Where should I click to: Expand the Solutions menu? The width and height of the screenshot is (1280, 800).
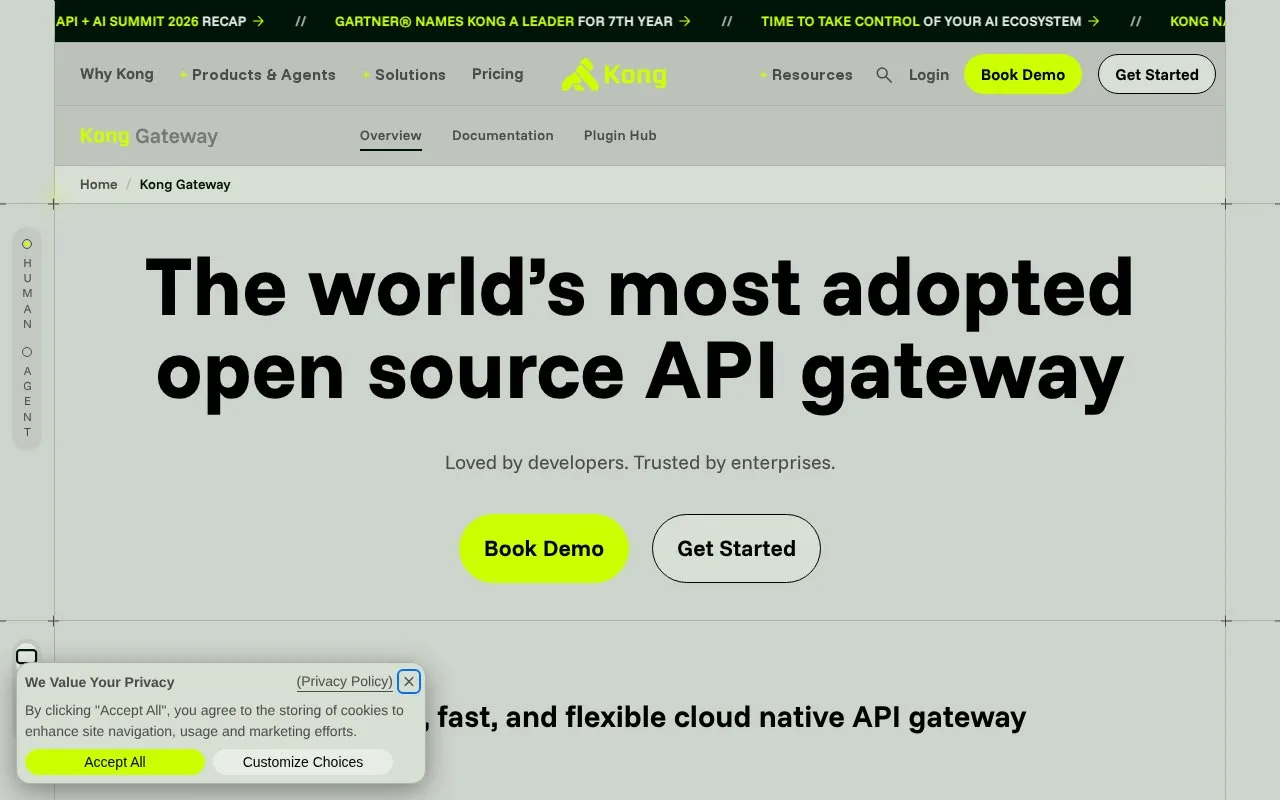[404, 75]
